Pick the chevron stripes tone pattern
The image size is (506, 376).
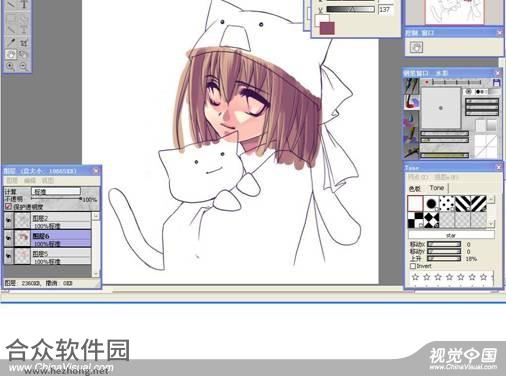coord(478,203)
